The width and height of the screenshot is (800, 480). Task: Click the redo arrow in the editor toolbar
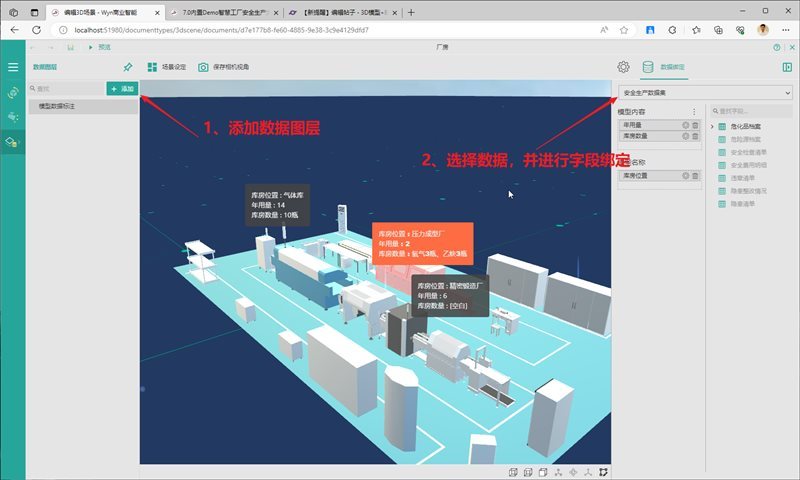(x=51, y=47)
